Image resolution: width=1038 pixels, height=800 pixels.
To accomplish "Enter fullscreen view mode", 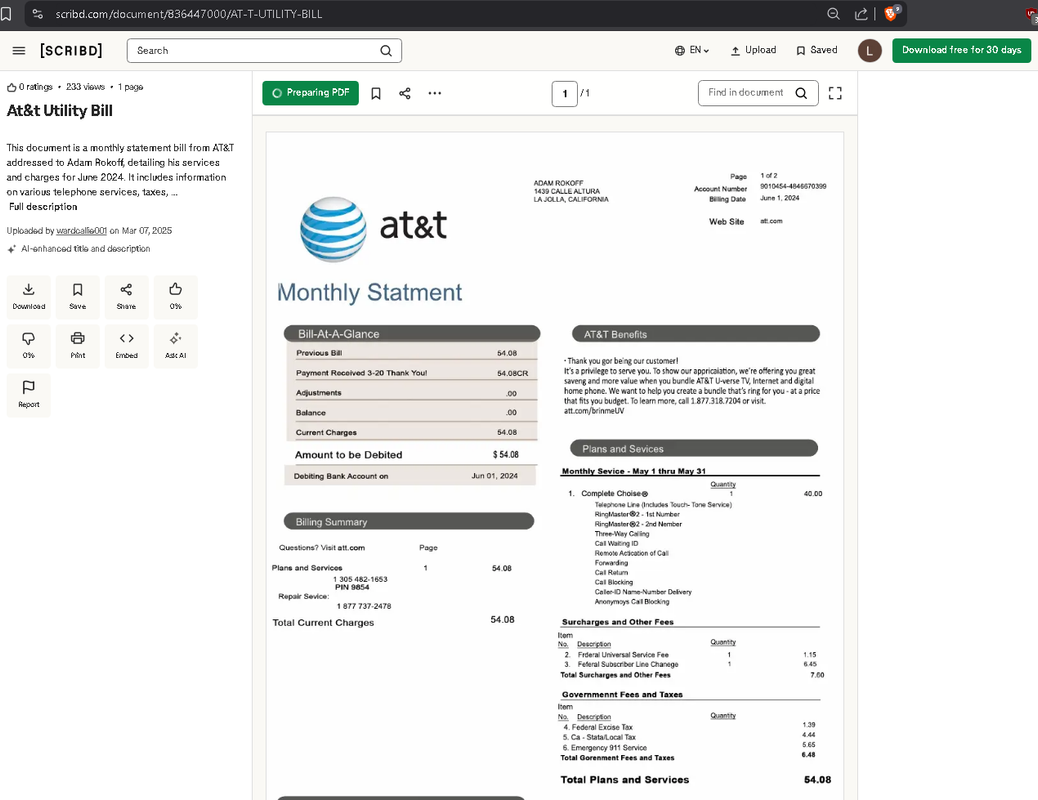I will point(835,93).
